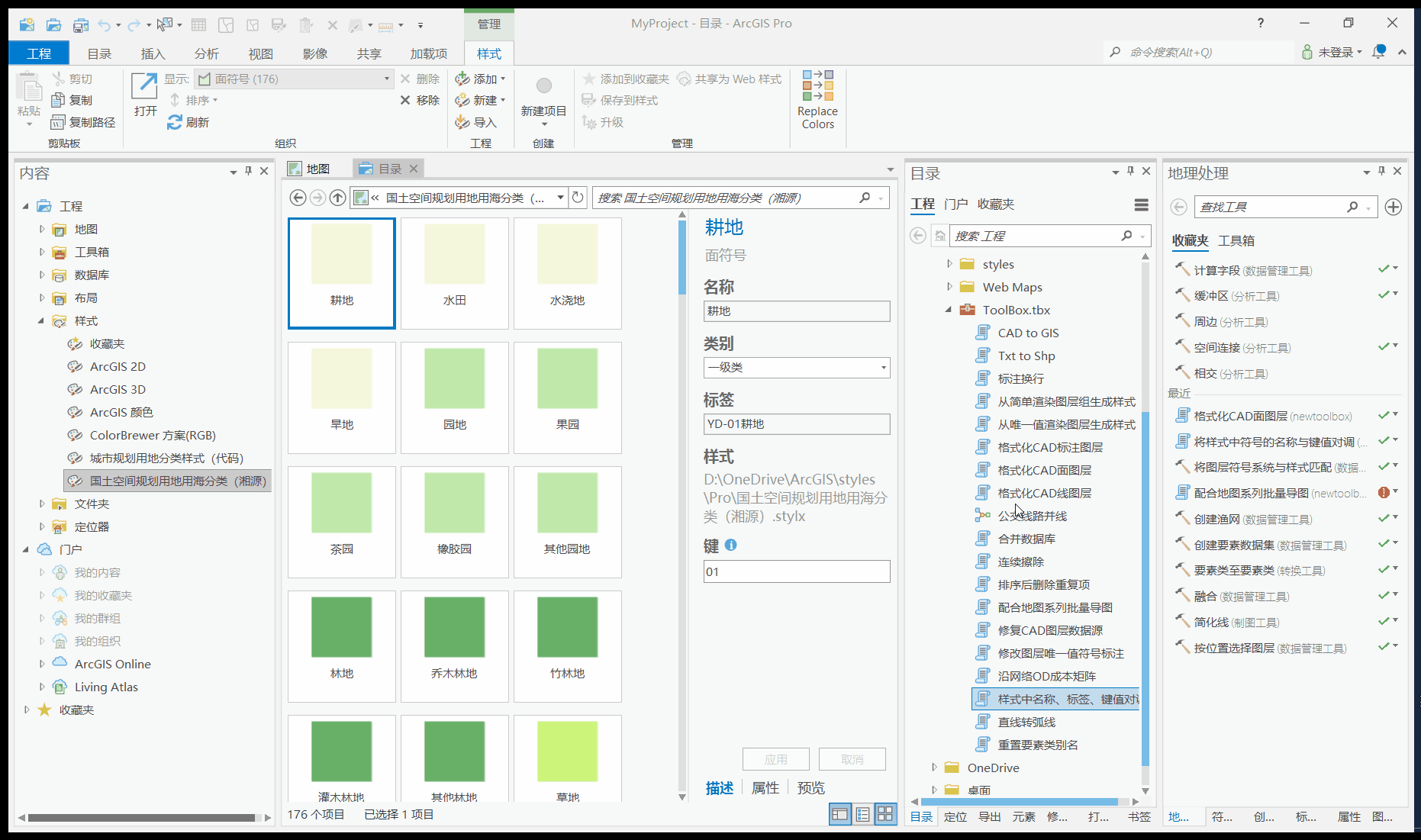The width and height of the screenshot is (1421, 840).
Task: Click 样式中名称、标签、键值对 tool
Action: [x=1056, y=699]
